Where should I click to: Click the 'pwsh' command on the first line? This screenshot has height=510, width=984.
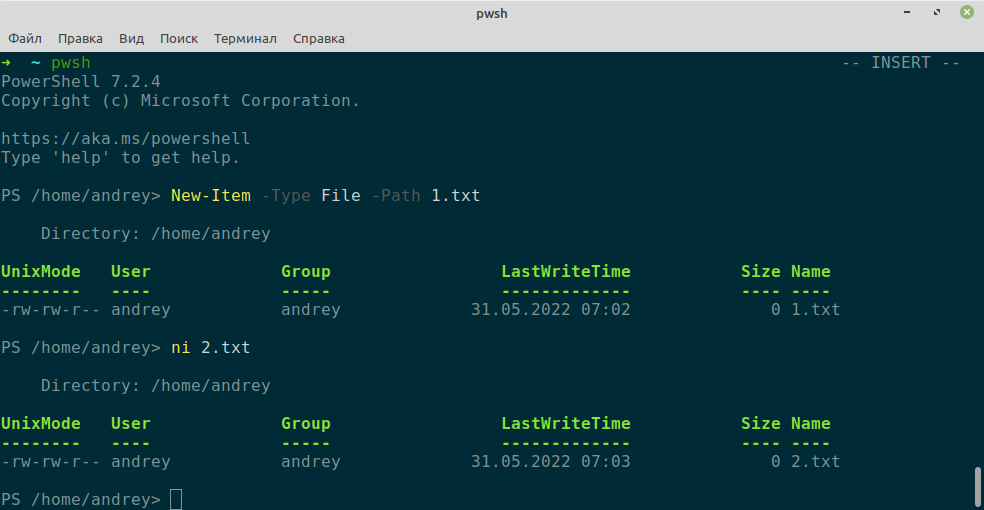click(71, 63)
